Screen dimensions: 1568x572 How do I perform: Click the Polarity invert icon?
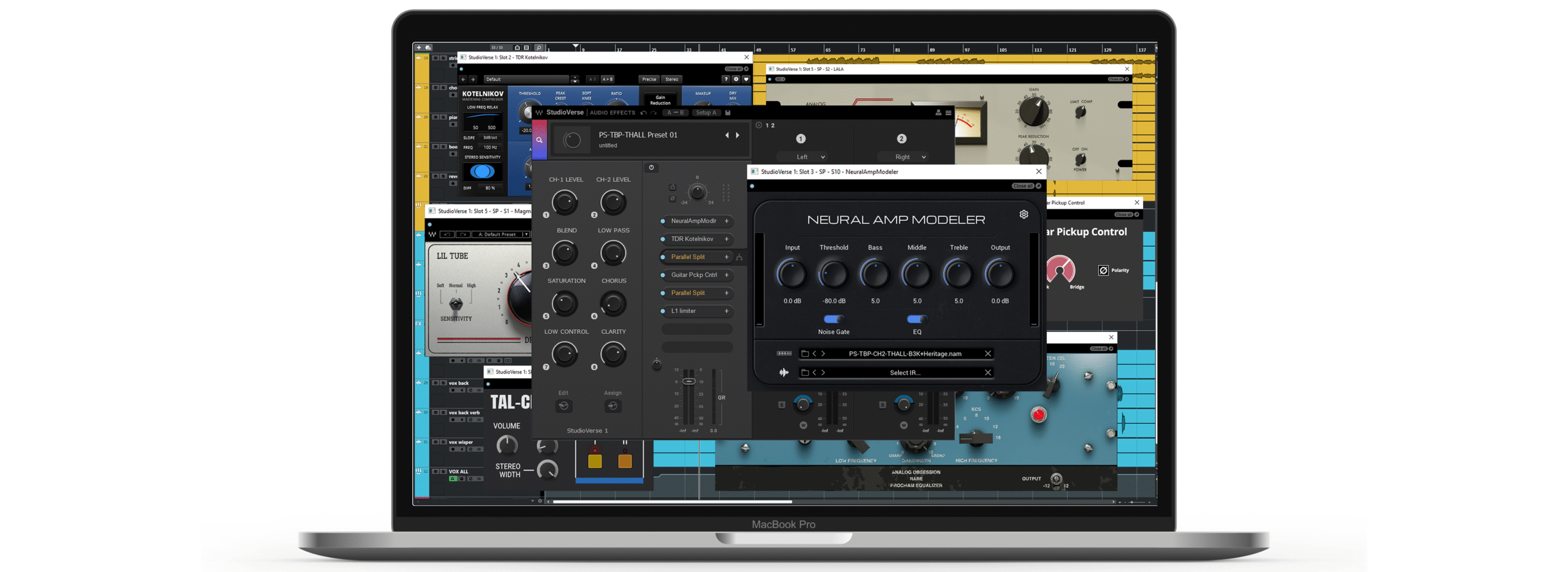coord(1102,270)
